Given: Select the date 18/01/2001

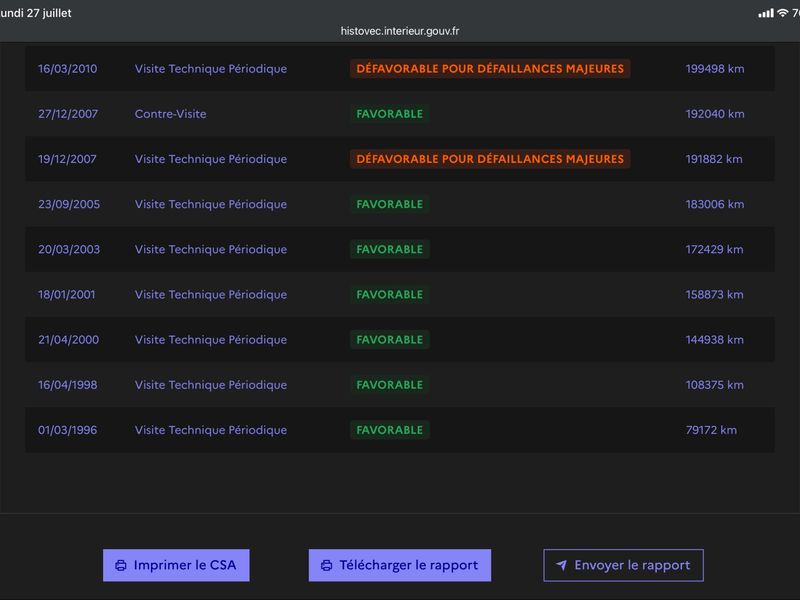Looking at the screenshot, I should tap(66, 294).
